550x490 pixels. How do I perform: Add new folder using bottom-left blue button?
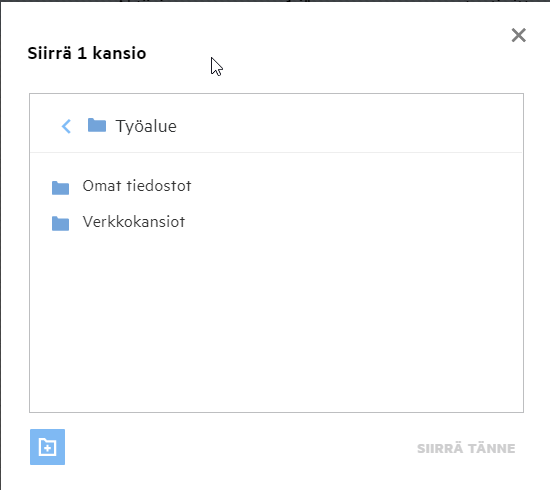point(47,447)
